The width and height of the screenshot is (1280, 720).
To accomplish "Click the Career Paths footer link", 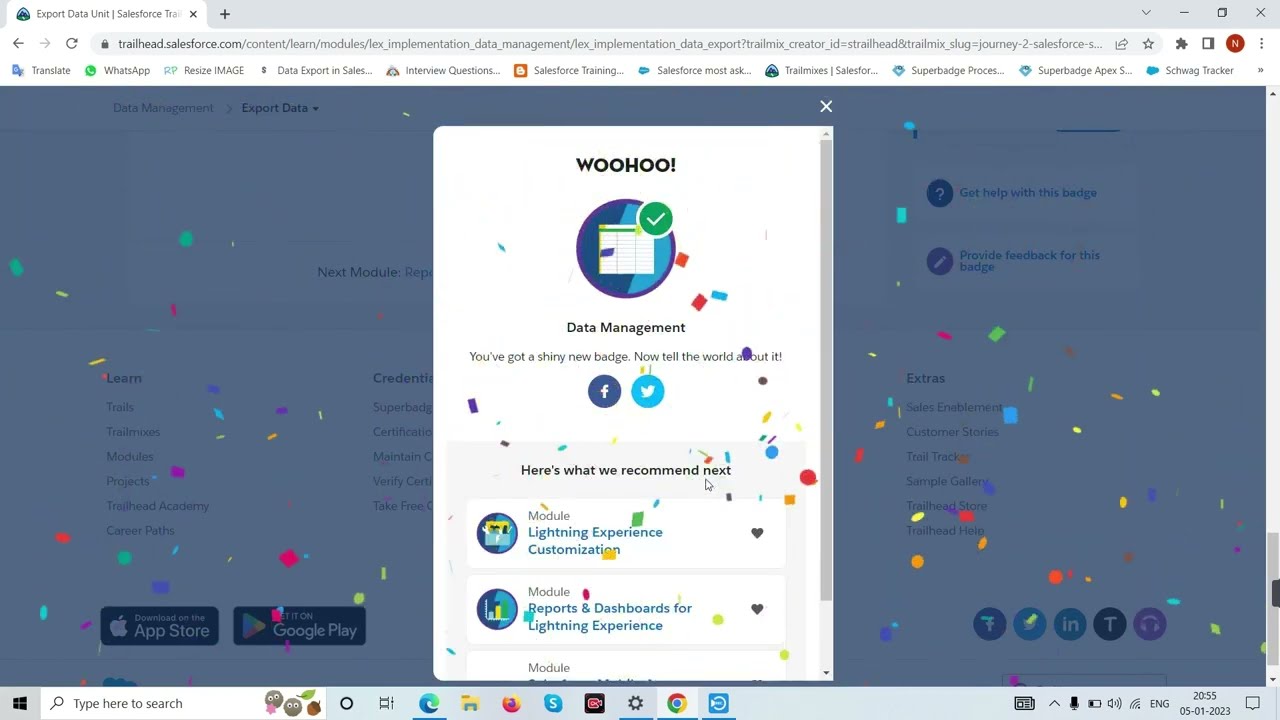I will click(140, 531).
